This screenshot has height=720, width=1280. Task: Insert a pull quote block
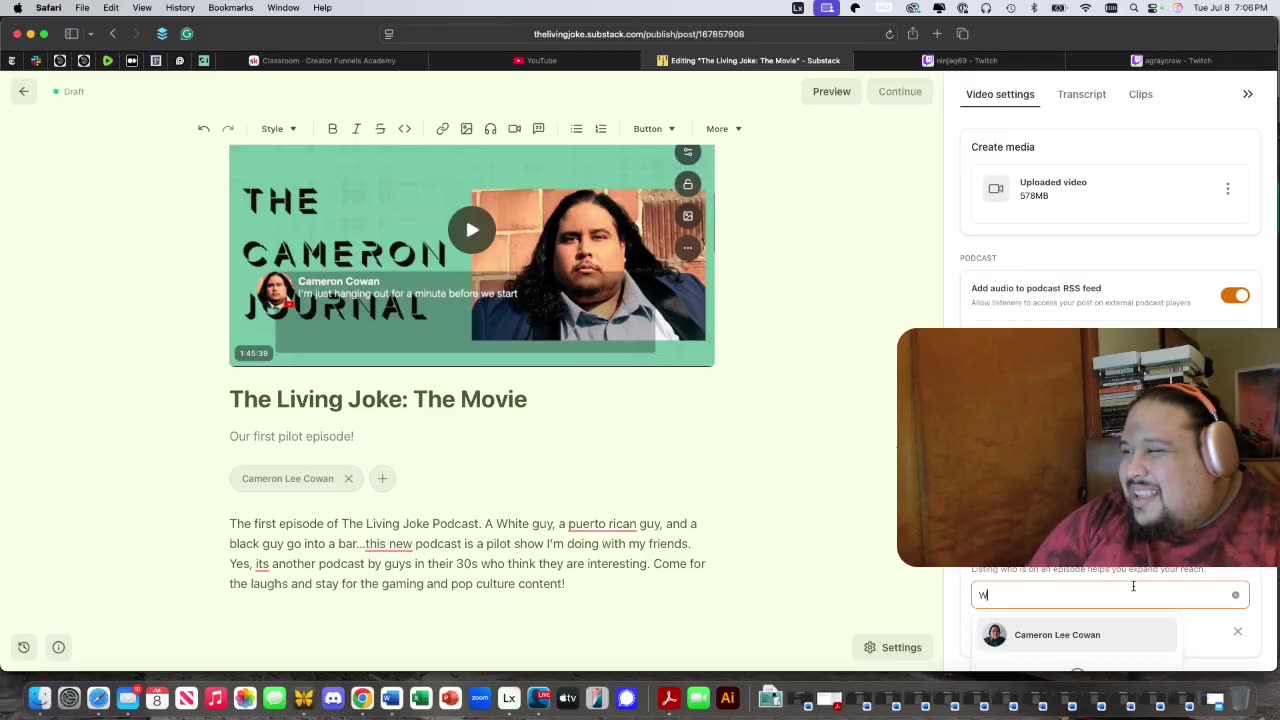click(538, 129)
